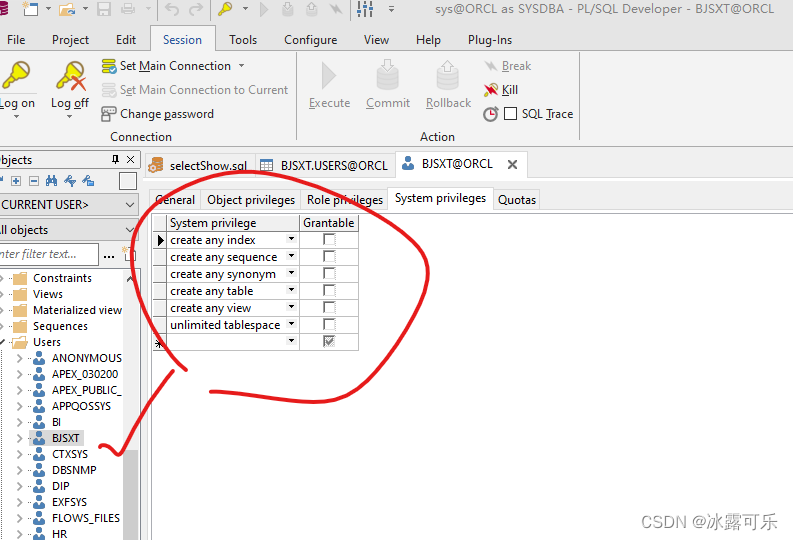This screenshot has width=793, height=540.
Task: Click the large Log on key icon
Action: 16,75
